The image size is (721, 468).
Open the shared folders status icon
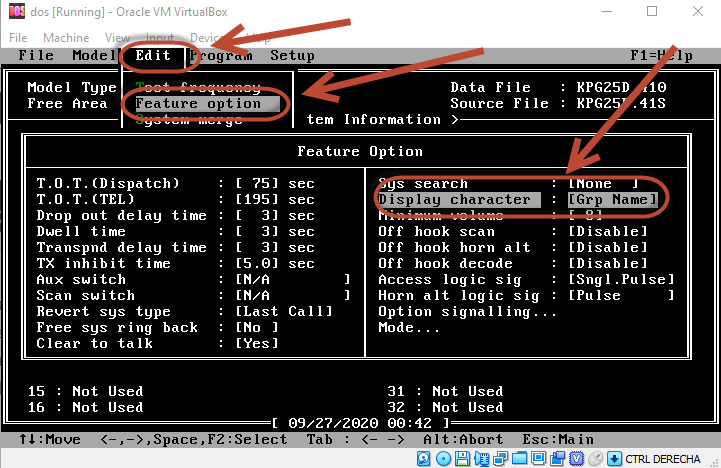pyautogui.click(x=519, y=458)
